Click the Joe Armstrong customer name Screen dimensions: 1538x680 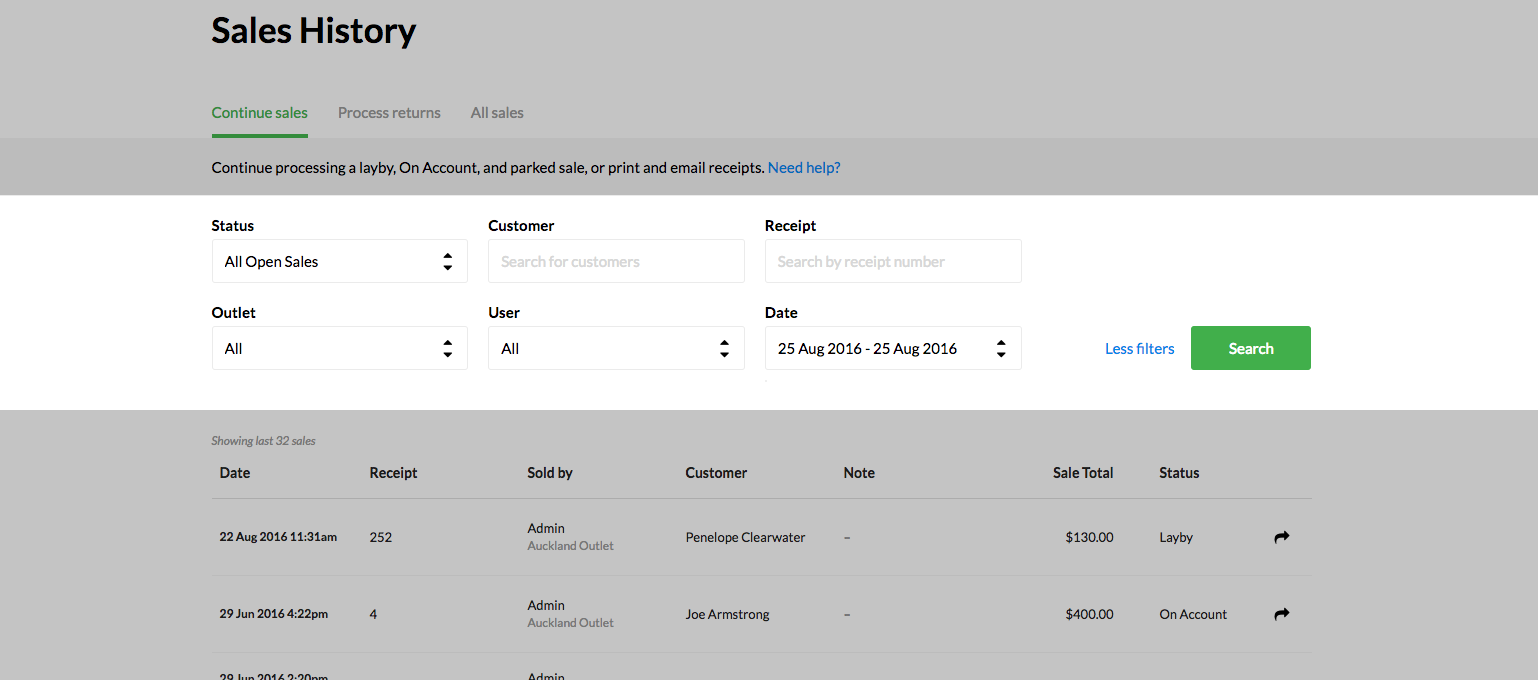(x=727, y=614)
